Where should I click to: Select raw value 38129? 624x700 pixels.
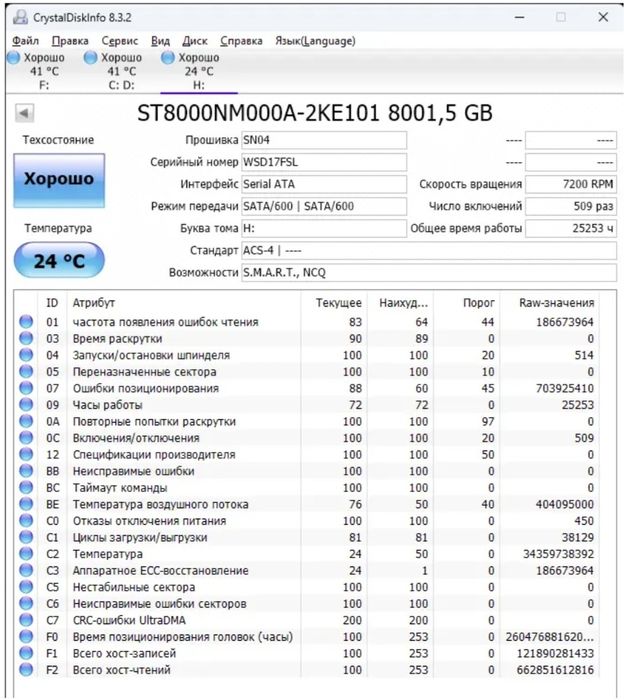tap(577, 538)
